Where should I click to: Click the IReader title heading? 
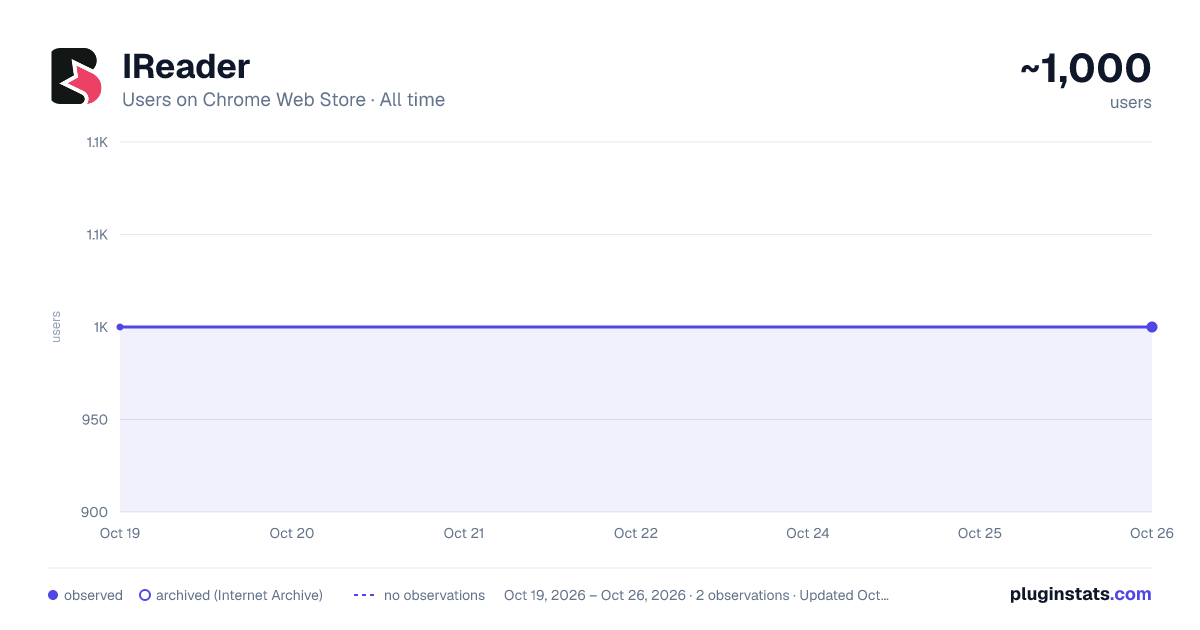186,67
